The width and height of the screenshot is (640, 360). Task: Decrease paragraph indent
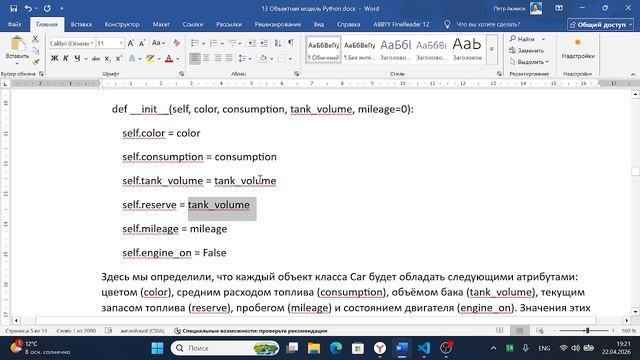(252, 43)
